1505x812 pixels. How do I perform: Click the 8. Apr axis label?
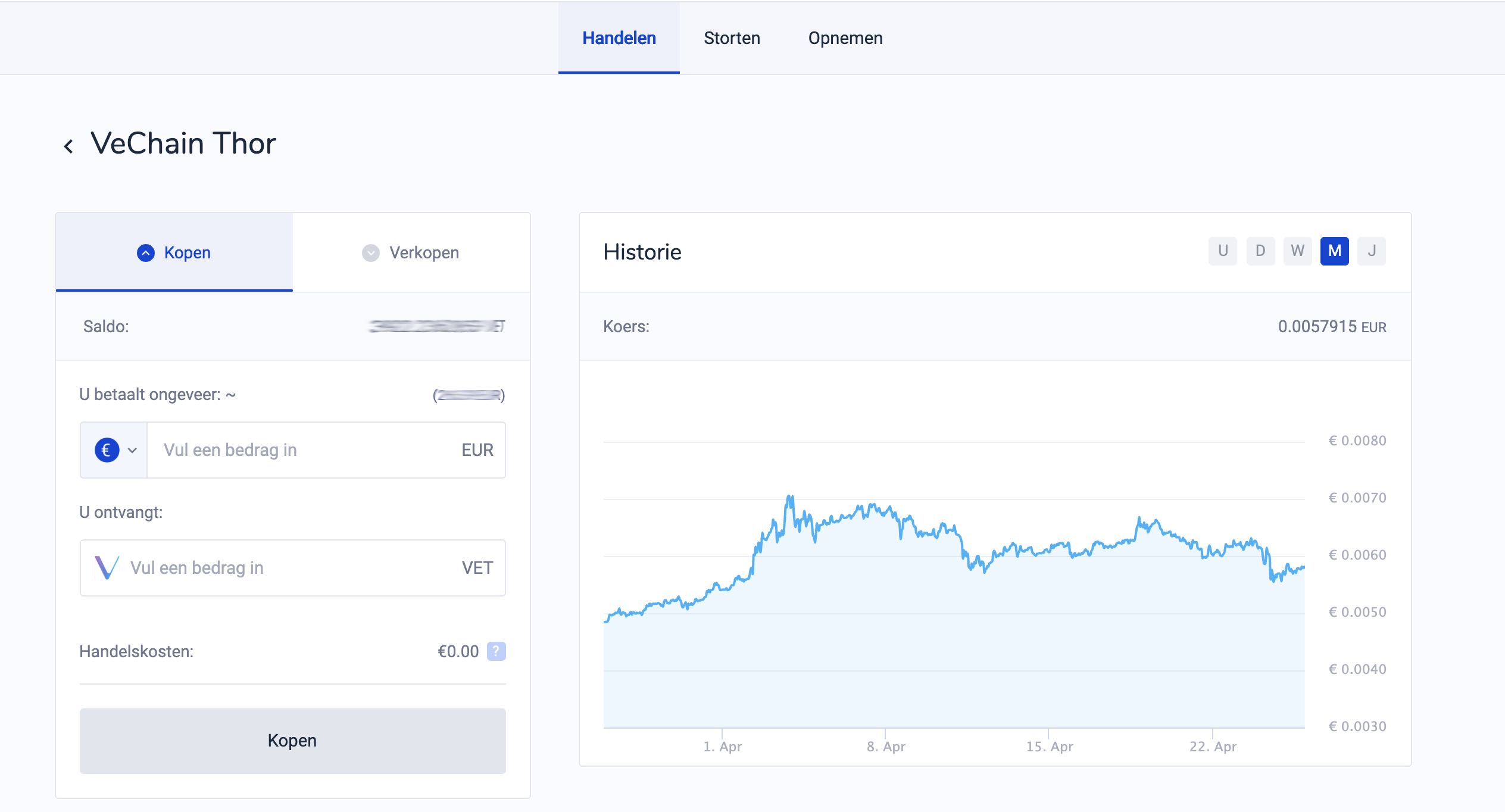click(x=886, y=747)
